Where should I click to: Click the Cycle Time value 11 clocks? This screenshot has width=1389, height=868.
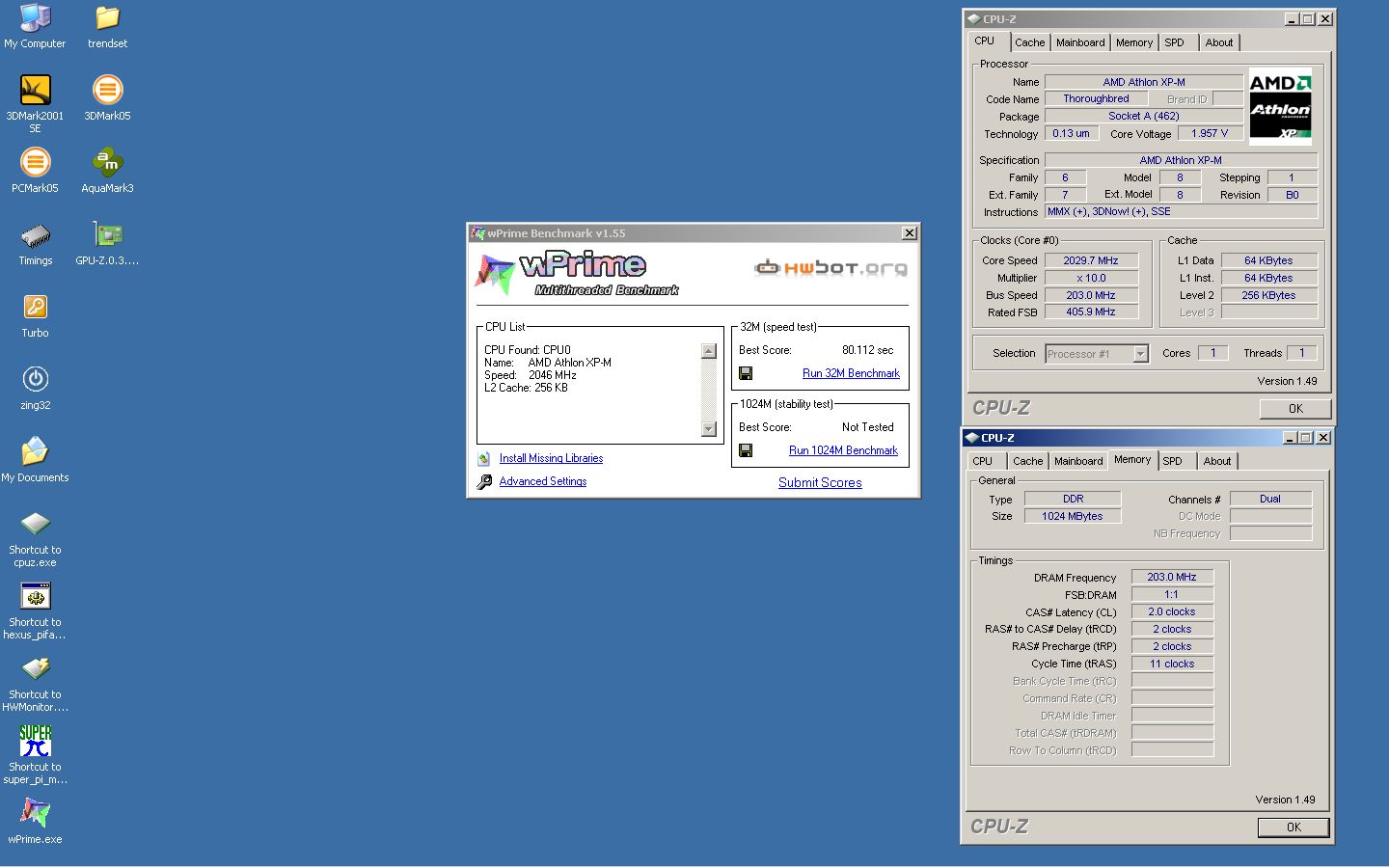(x=1172, y=664)
